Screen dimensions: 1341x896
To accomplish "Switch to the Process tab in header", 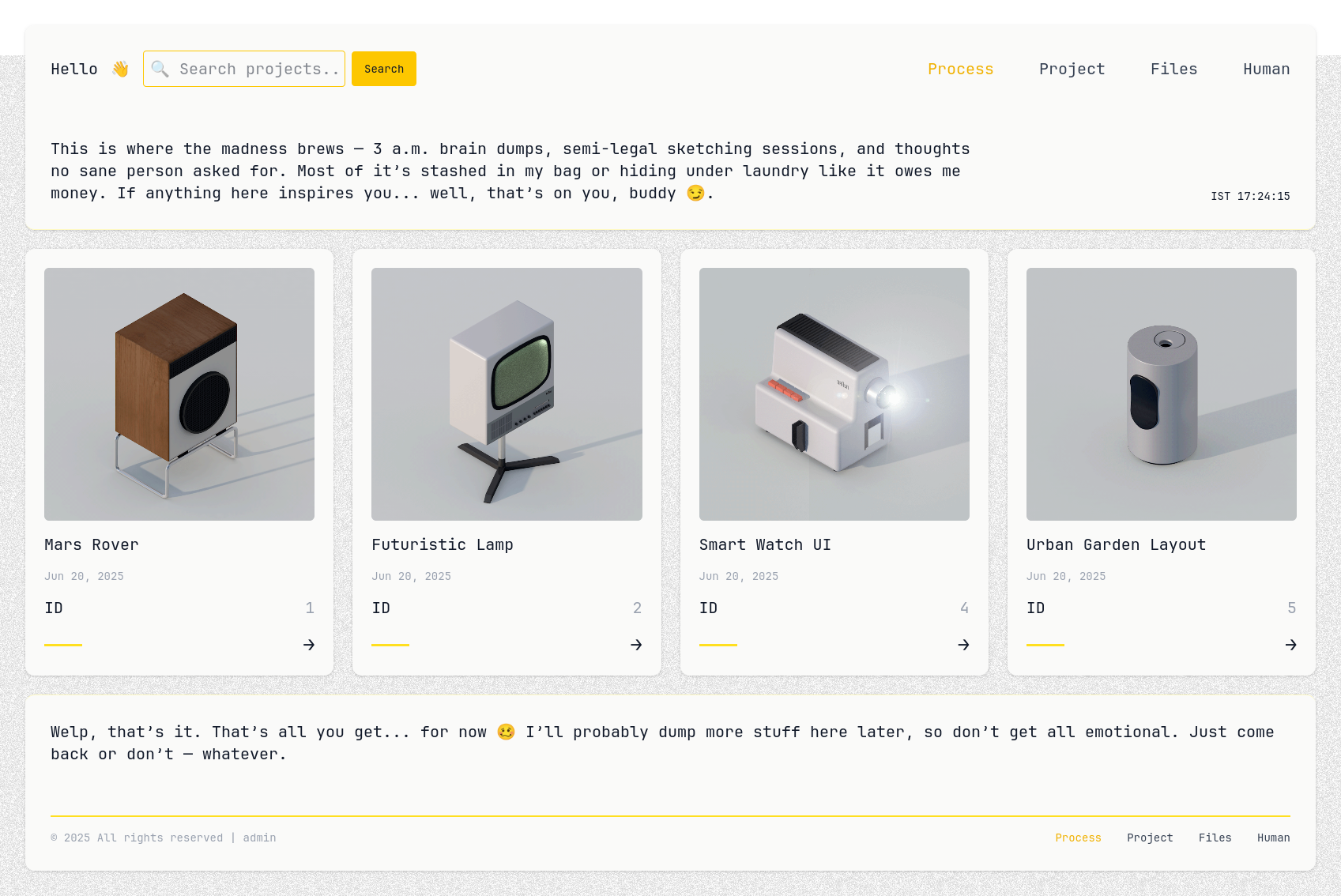I will [x=960, y=69].
